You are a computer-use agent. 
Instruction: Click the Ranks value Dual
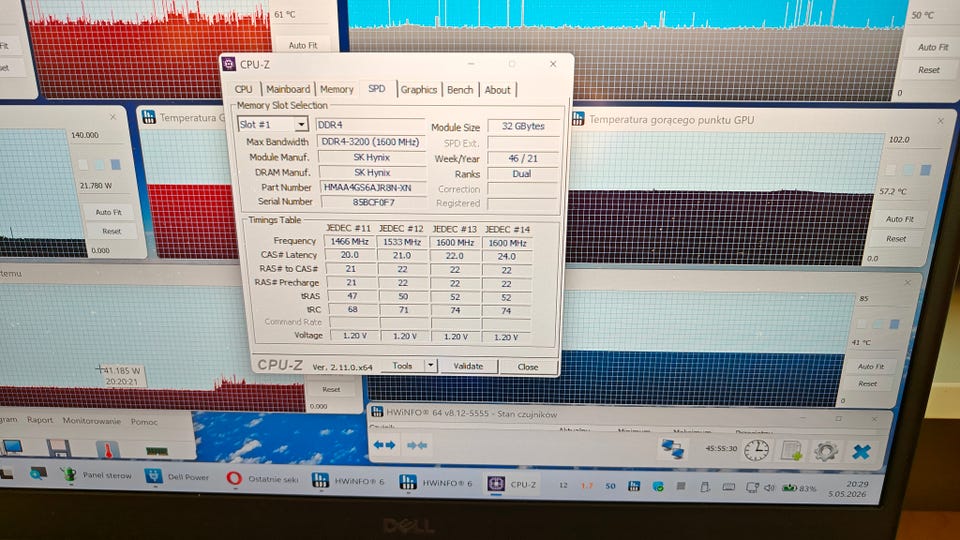point(523,174)
